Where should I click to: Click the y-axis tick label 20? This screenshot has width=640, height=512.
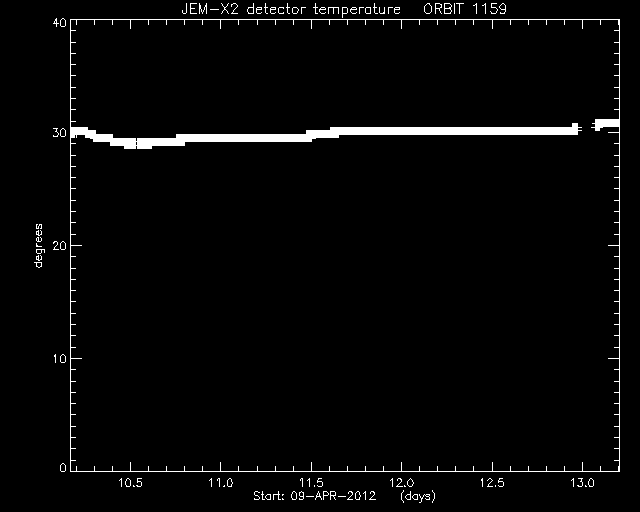[60, 246]
